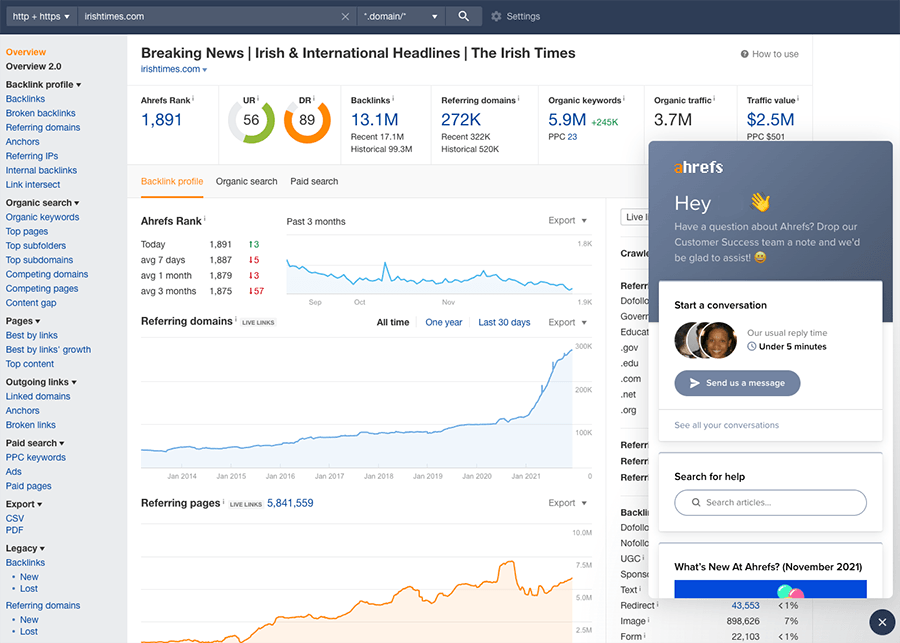
Task: Click the 43,553 redirect backlinks link
Action: click(x=745, y=606)
